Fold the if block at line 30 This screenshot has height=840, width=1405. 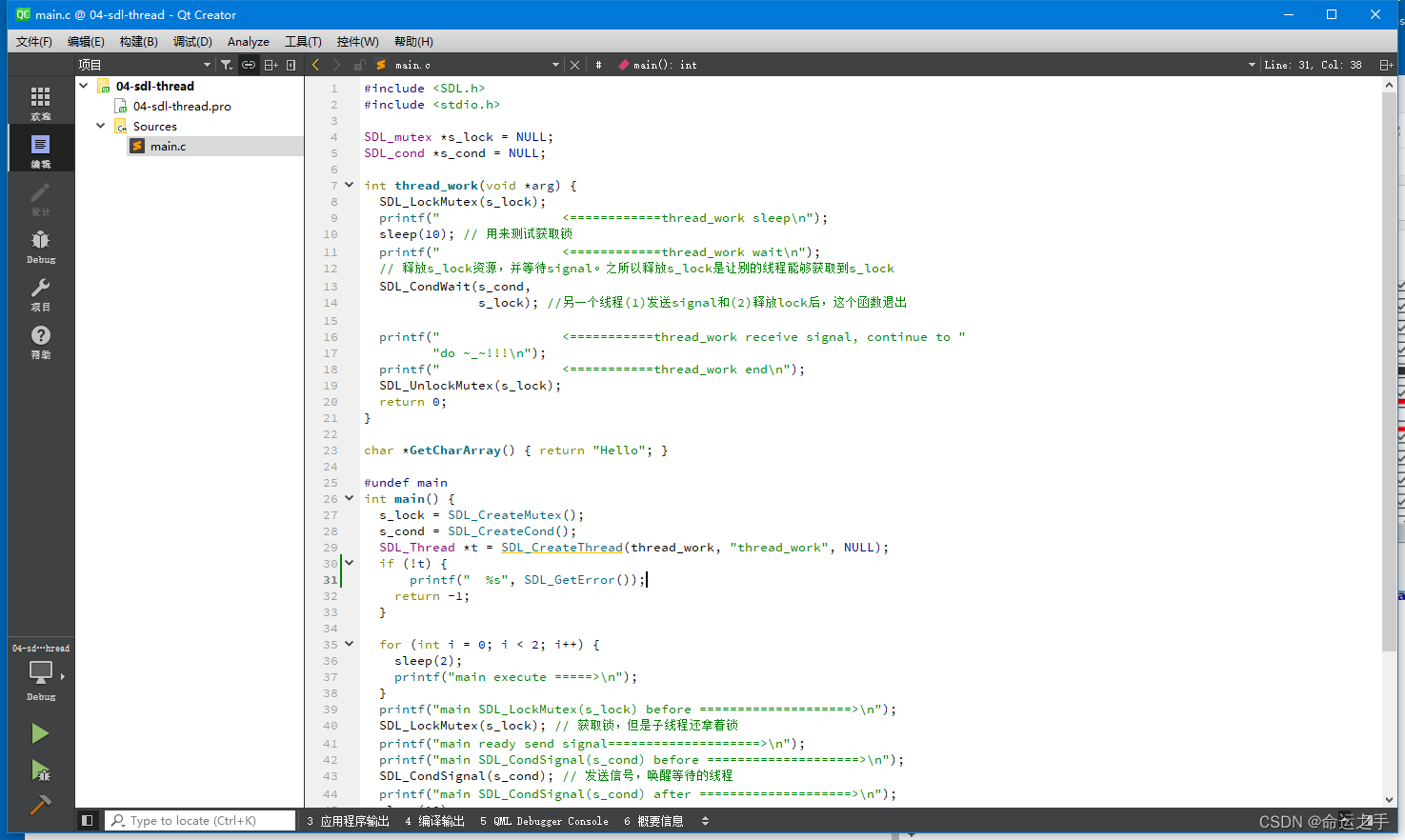coord(350,563)
